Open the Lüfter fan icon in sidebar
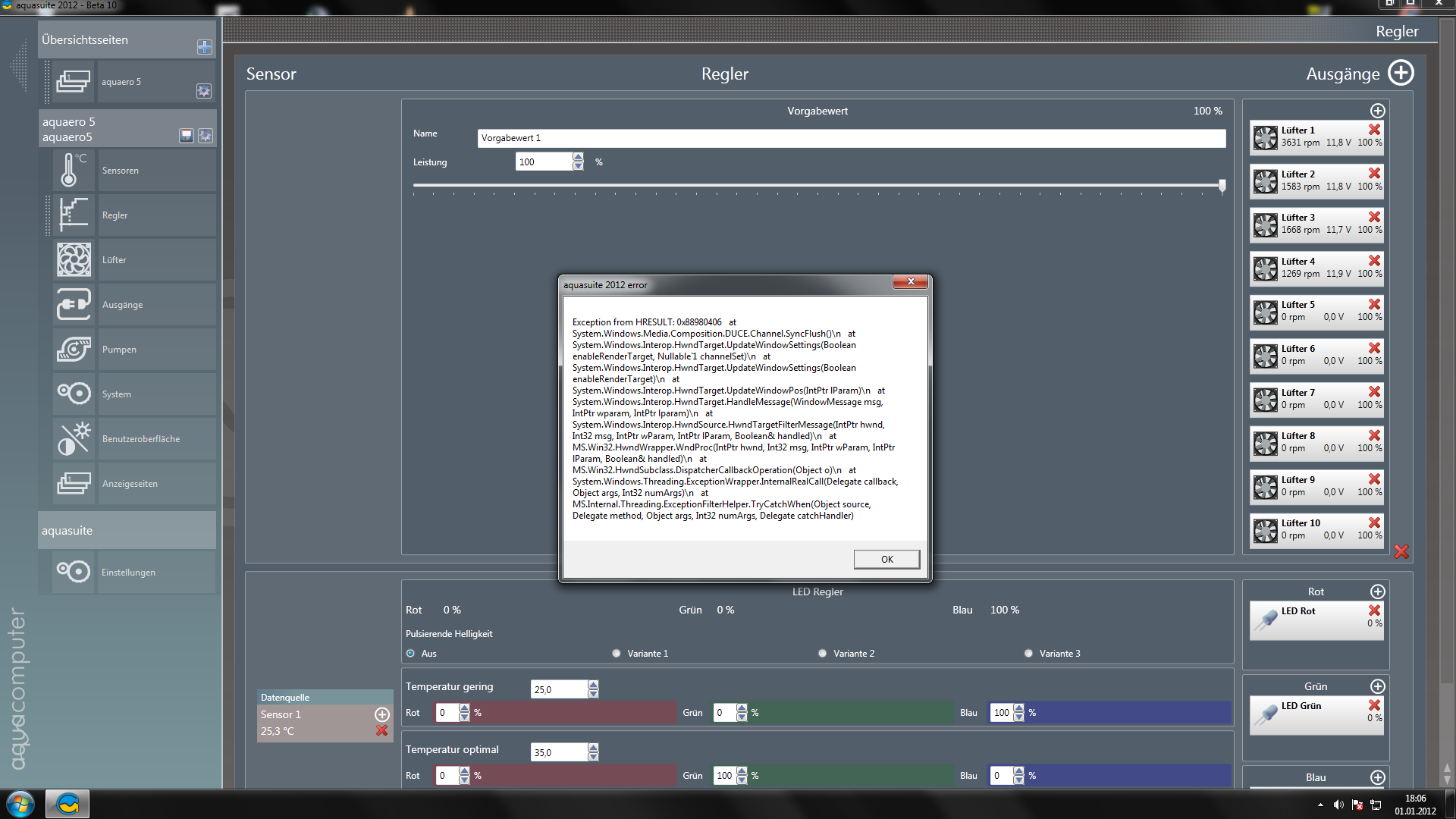The height and width of the screenshot is (819, 1456). [73, 260]
